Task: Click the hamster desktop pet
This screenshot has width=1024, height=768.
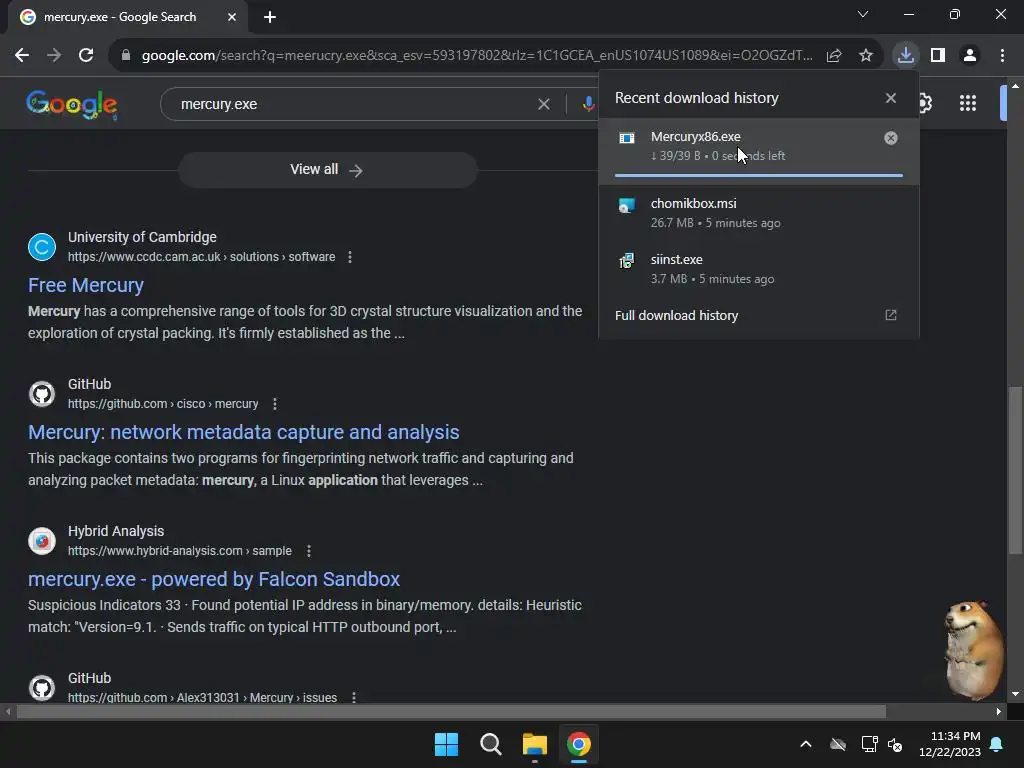Action: [x=973, y=650]
